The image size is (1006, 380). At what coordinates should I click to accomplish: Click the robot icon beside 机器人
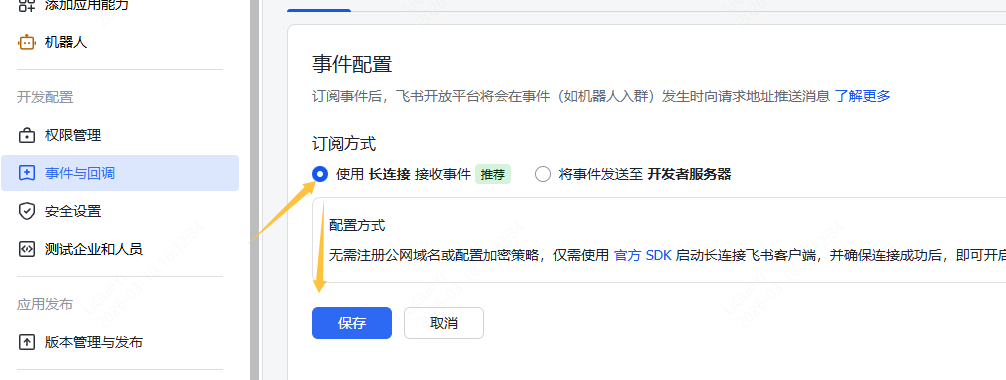(26, 42)
